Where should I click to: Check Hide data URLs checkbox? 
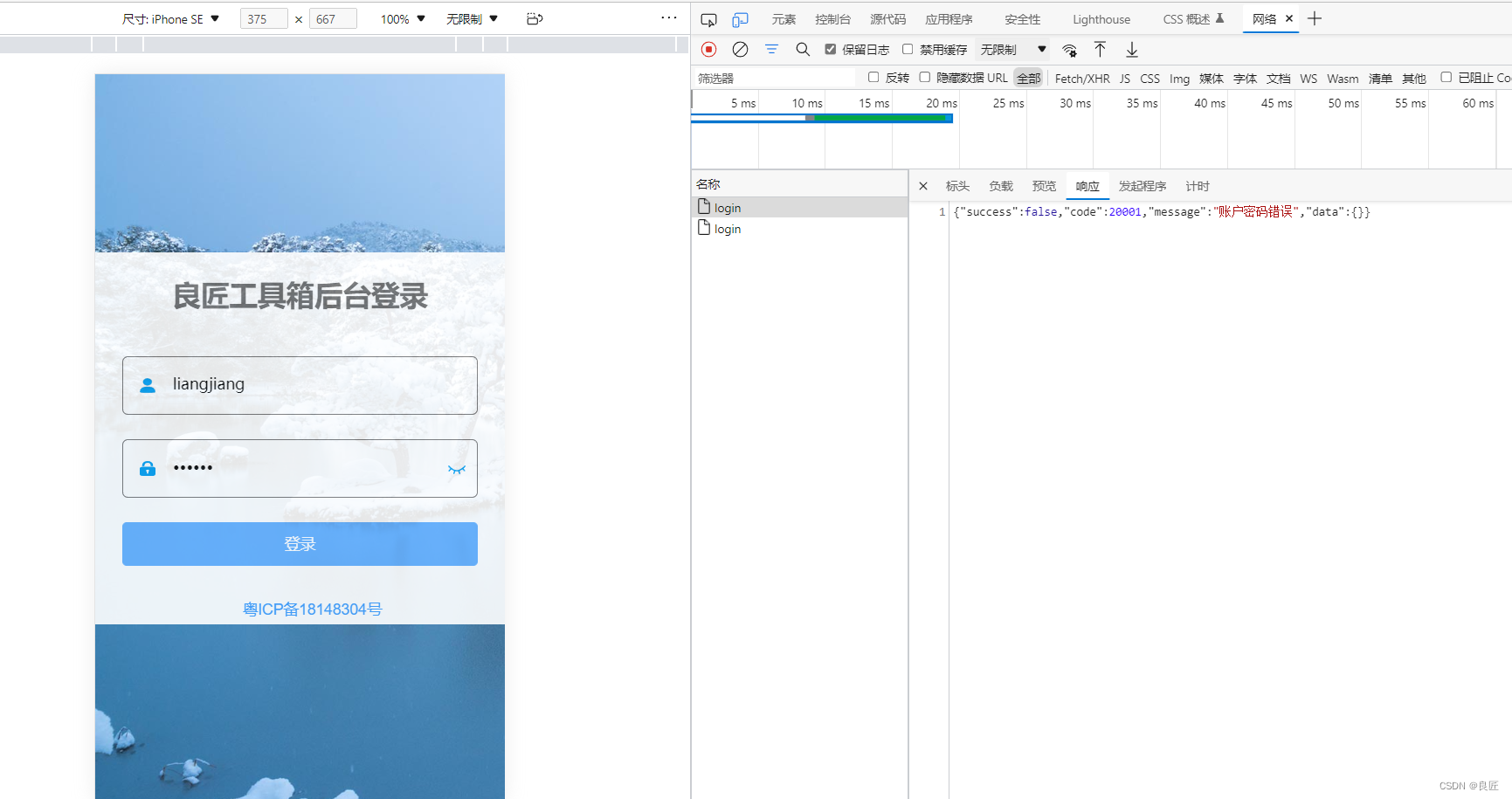pos(924,78)
